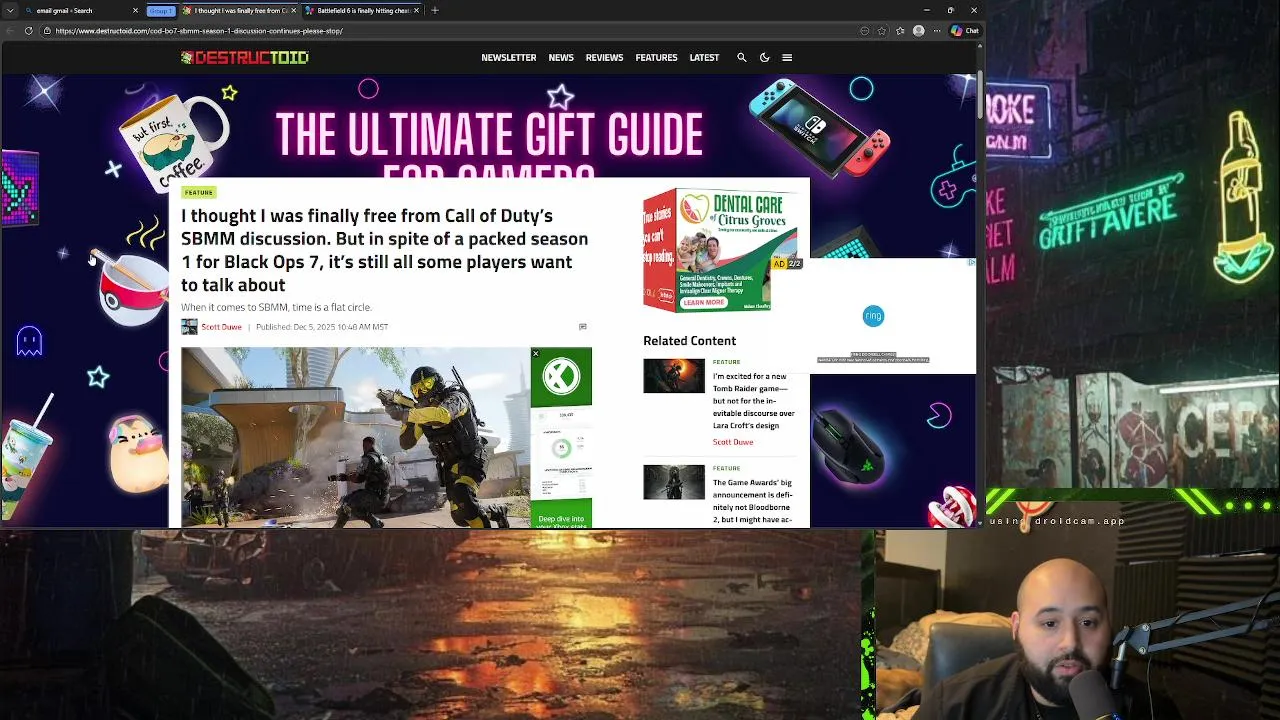Screen dimensions: 1280x720
Task: Open the NEWSLETTER nav item
Action: coord(509,58)
